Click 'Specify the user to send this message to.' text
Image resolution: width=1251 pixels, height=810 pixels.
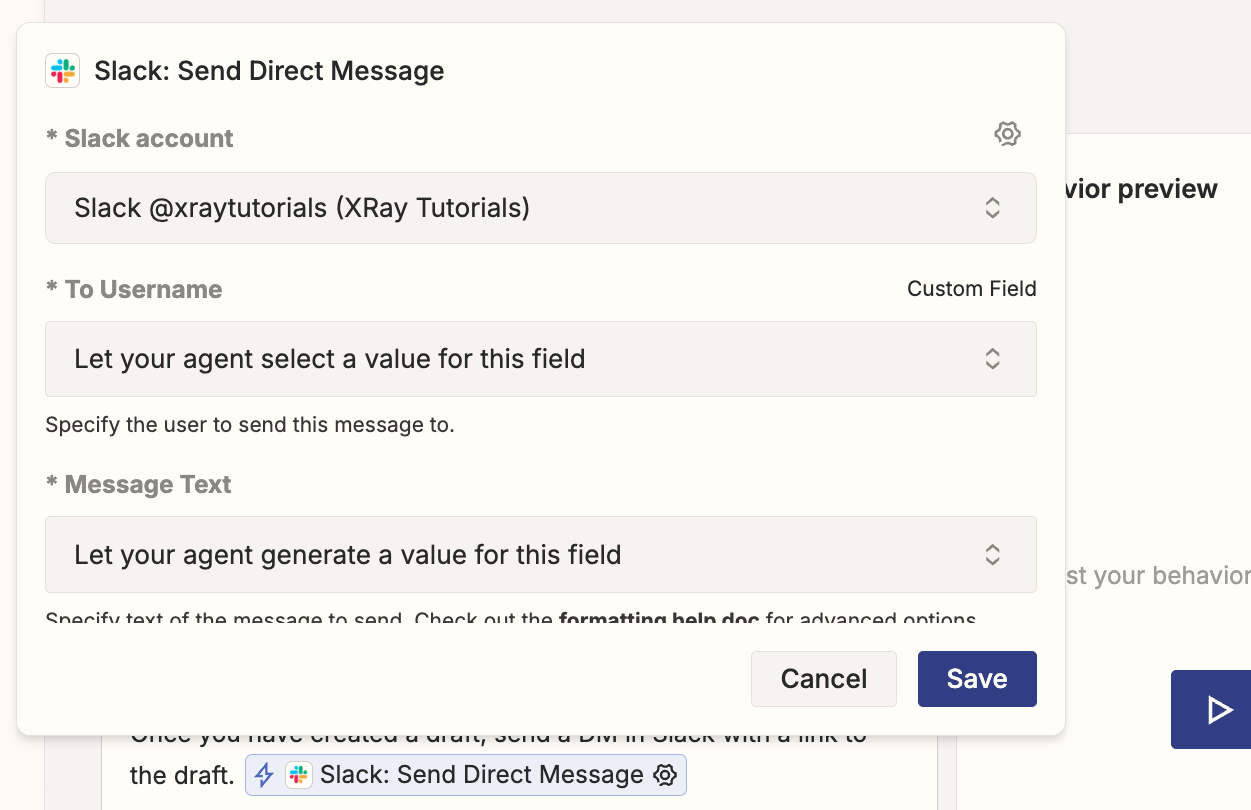coord(250,425)
